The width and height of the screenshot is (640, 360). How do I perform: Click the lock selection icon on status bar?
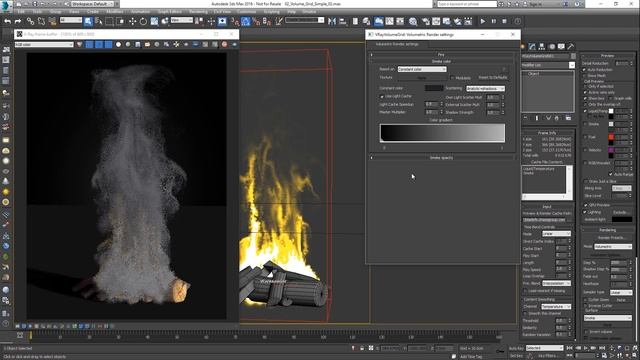(362, 348)
